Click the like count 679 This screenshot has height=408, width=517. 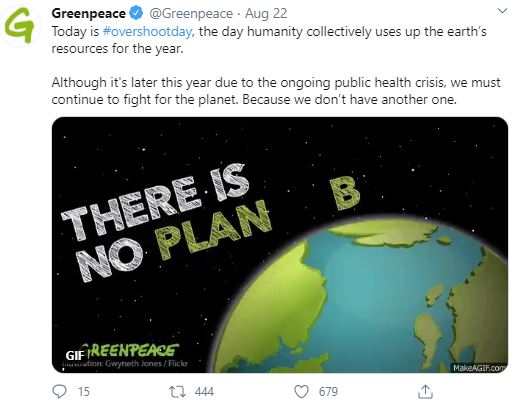(328, 392)
